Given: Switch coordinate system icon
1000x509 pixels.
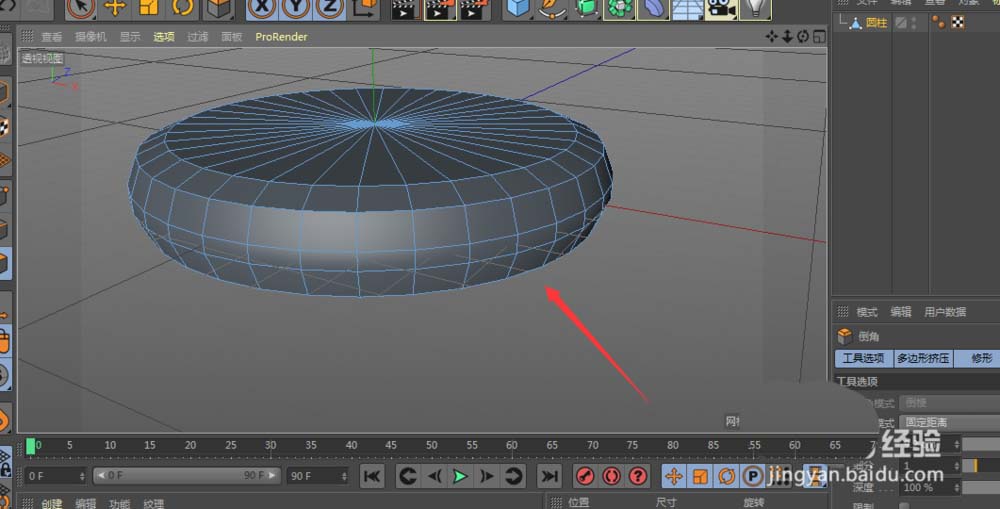Looking at the screenshot, I should pyautogui.click(x=364, y=8).
